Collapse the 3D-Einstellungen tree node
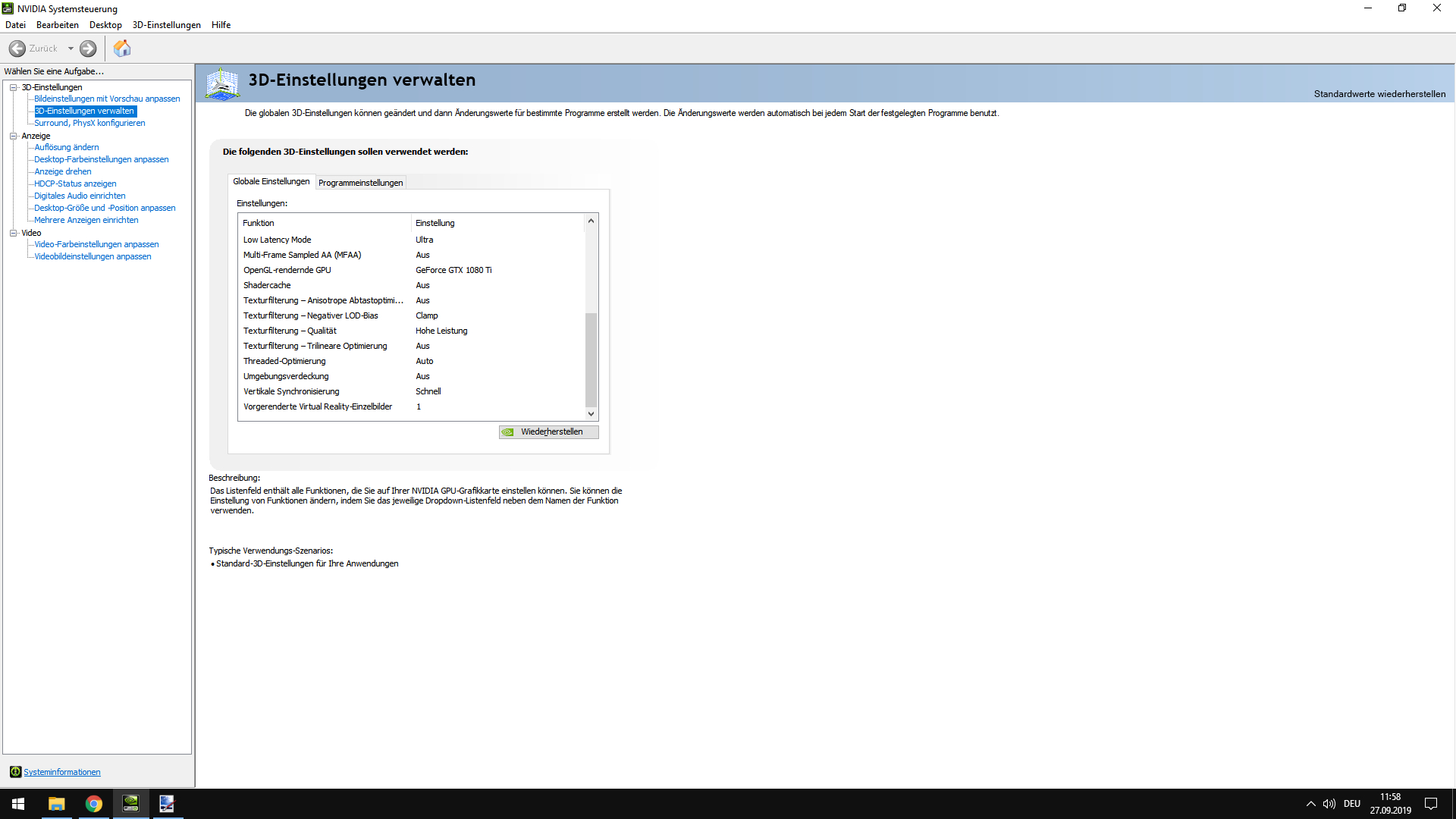This screenshot has height=819, width=1456. coord(13,87)
